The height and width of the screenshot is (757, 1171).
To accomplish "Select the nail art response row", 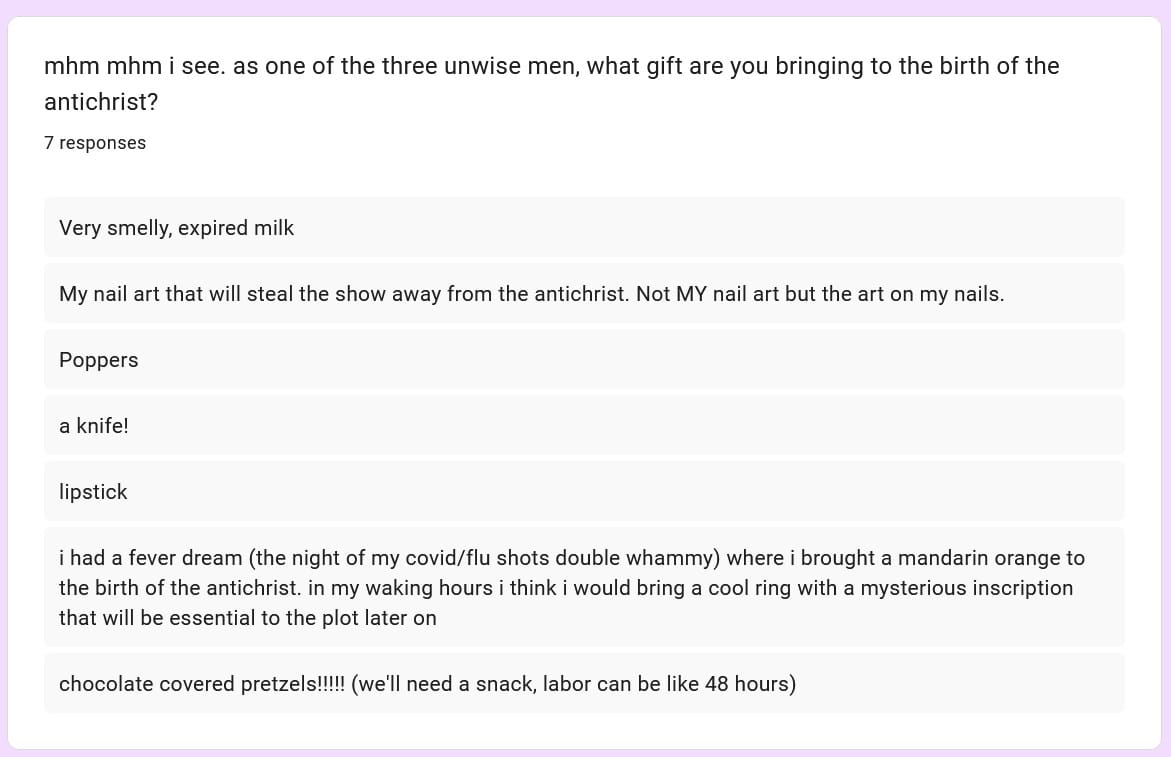I will [x=584, y=293].
